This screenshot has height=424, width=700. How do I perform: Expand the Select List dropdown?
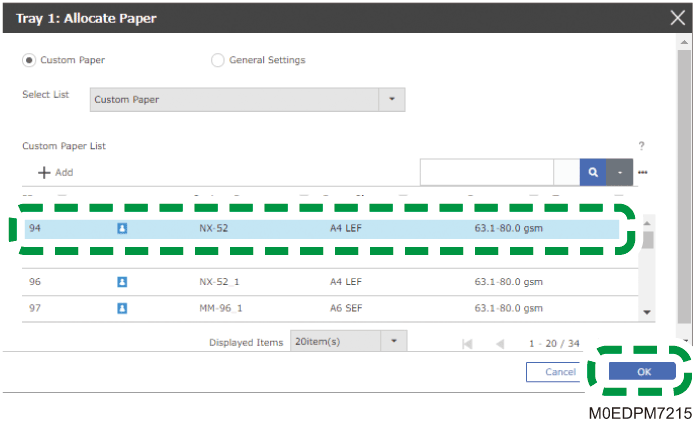coord(391,99)
